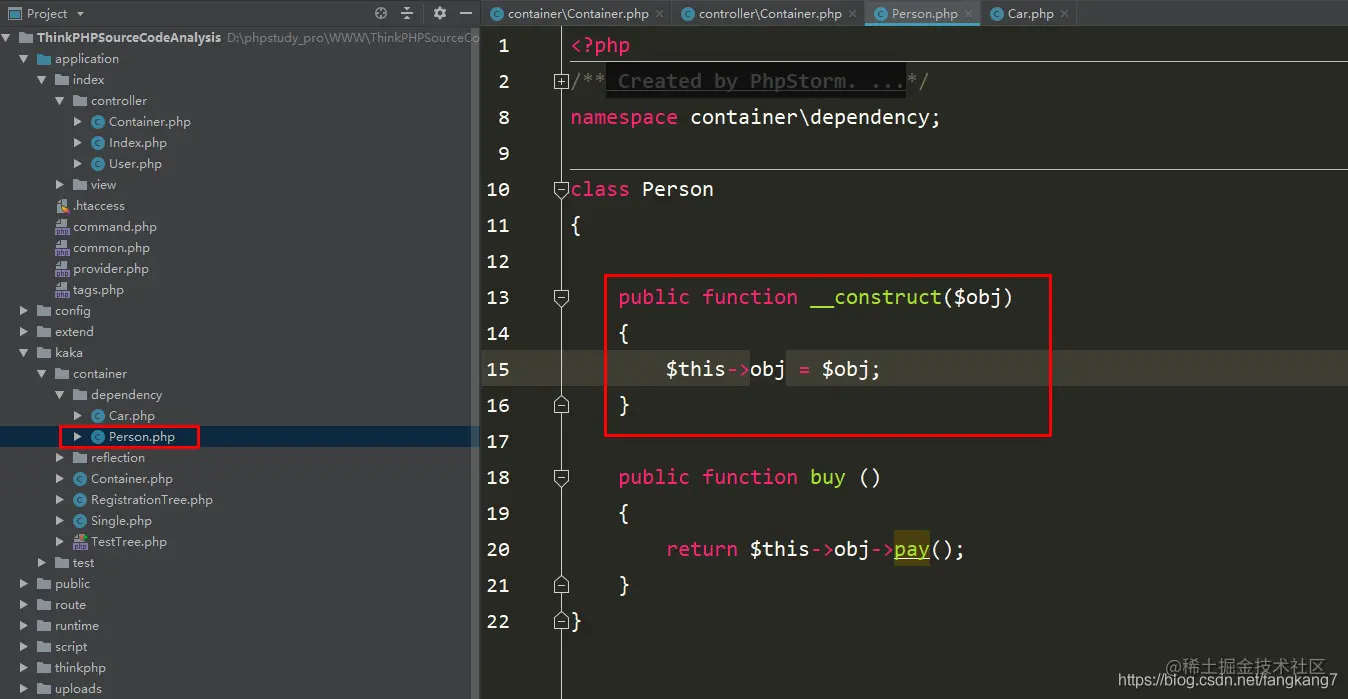Close the container\Container.php tab
The image size is (1348, 699).
click(x=659, y=14)
